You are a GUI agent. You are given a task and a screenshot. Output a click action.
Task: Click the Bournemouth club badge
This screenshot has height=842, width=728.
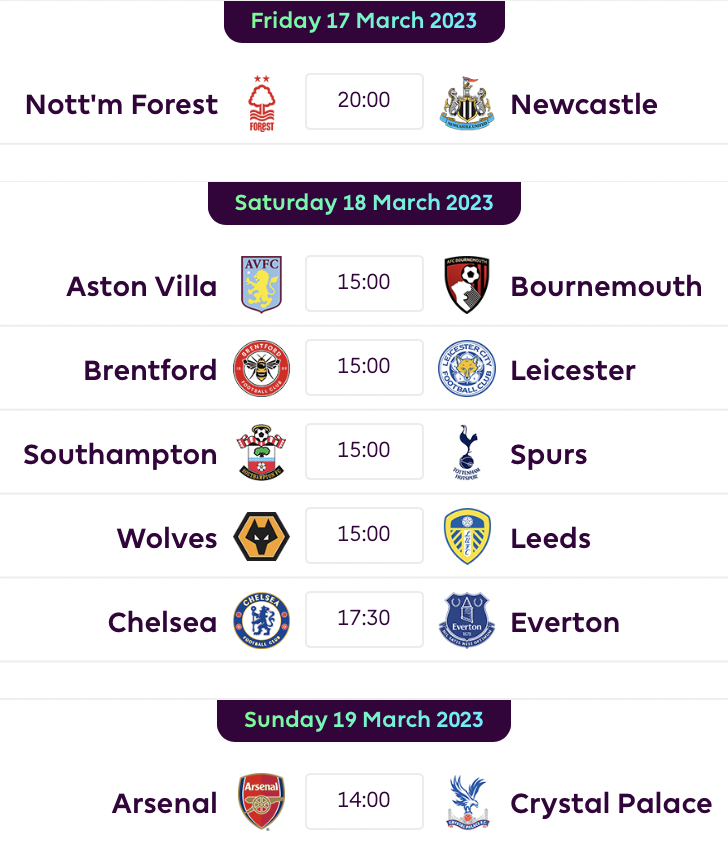pyautogui.click(x=467, y=285)
